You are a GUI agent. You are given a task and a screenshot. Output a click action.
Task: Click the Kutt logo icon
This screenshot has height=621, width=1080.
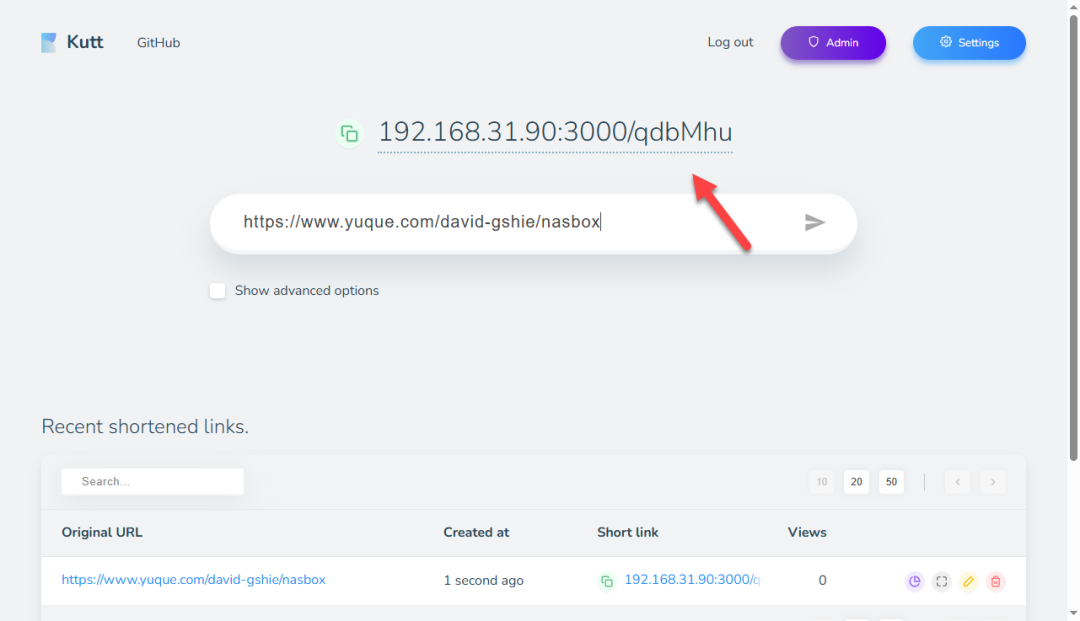(49, 43)
